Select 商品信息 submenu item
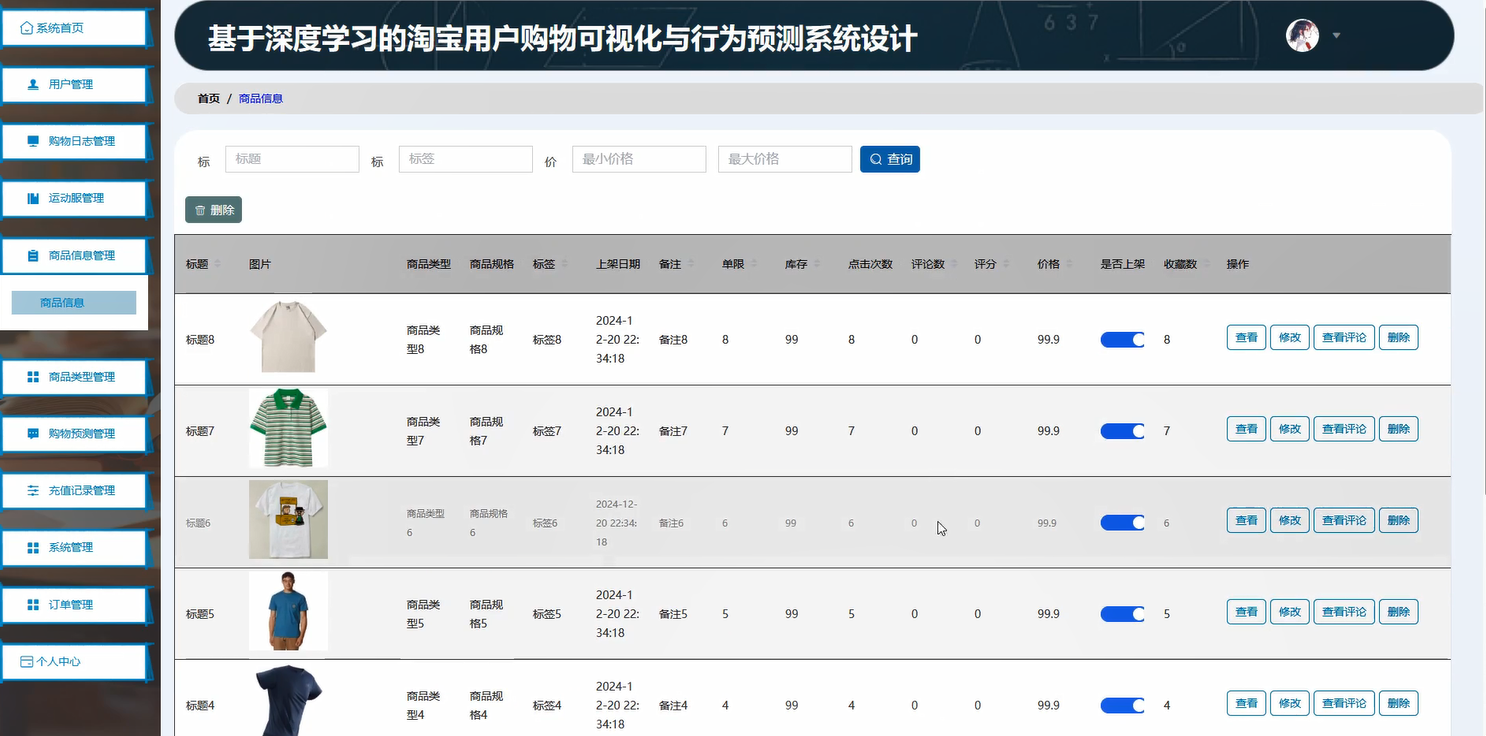The width and height of the screenshot is (1486, 736). [74, 303]
